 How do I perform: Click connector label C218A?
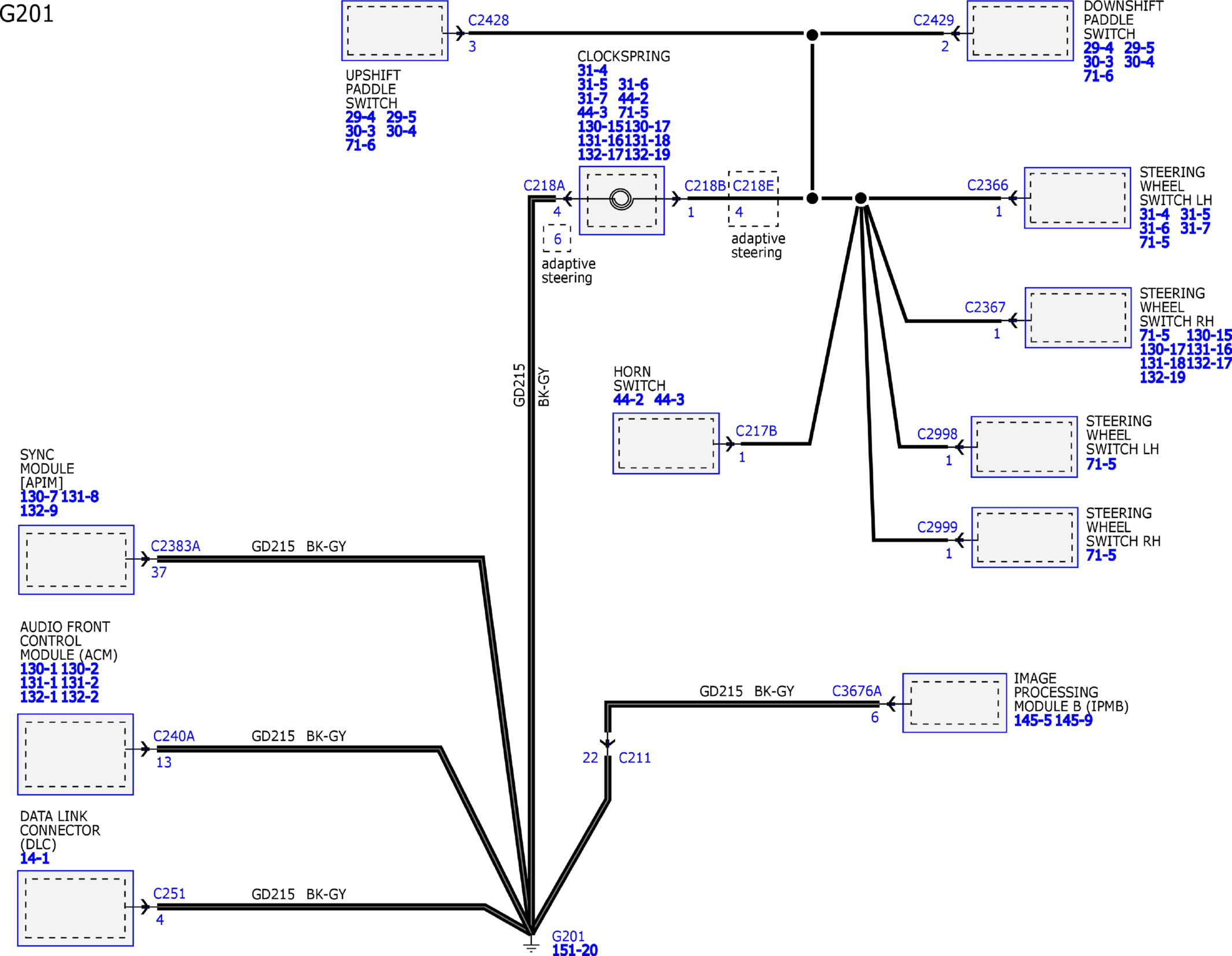pyautogui.click(x=544, y=186)
